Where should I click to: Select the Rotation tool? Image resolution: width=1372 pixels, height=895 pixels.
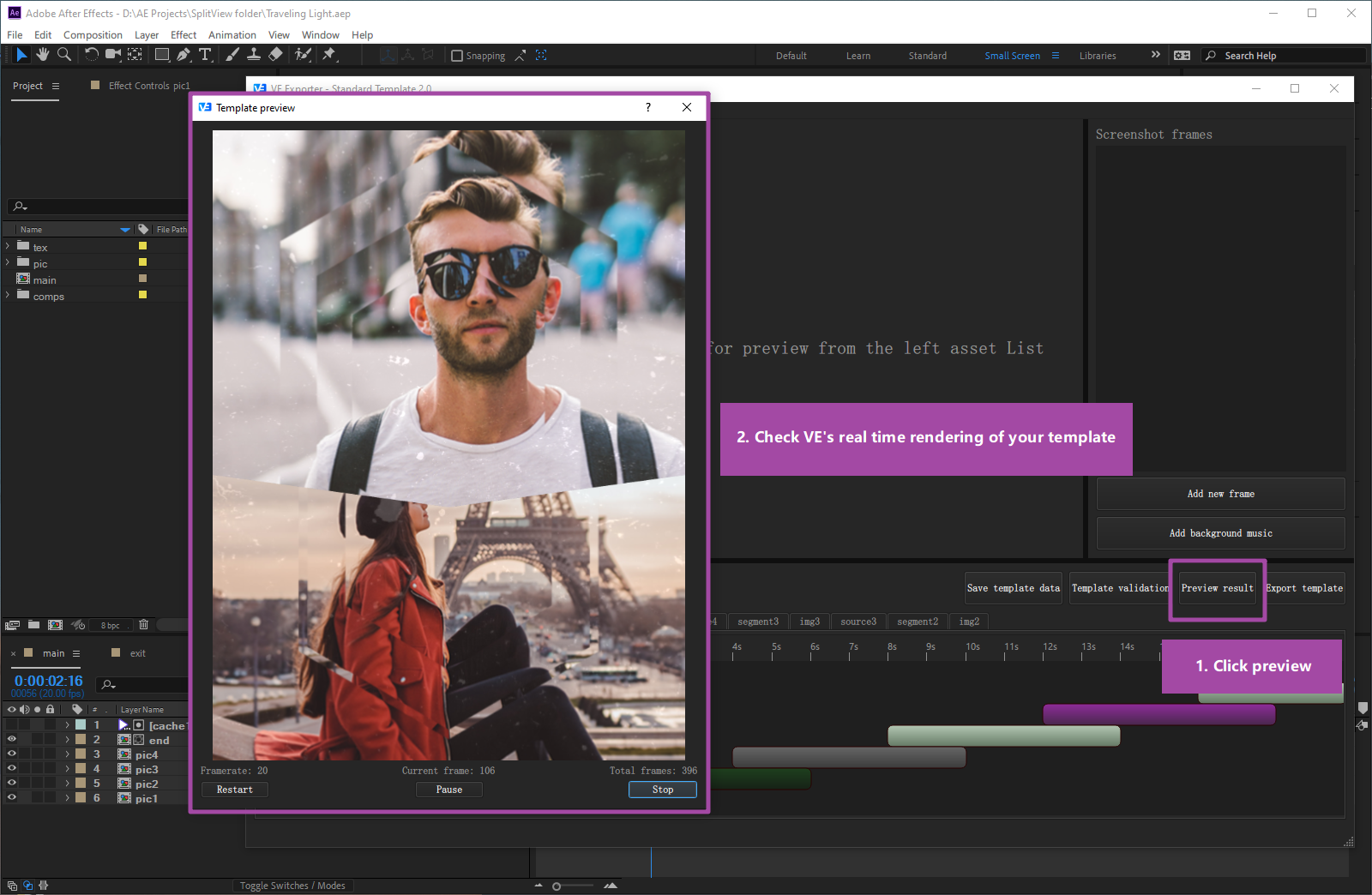click(91, 55)
